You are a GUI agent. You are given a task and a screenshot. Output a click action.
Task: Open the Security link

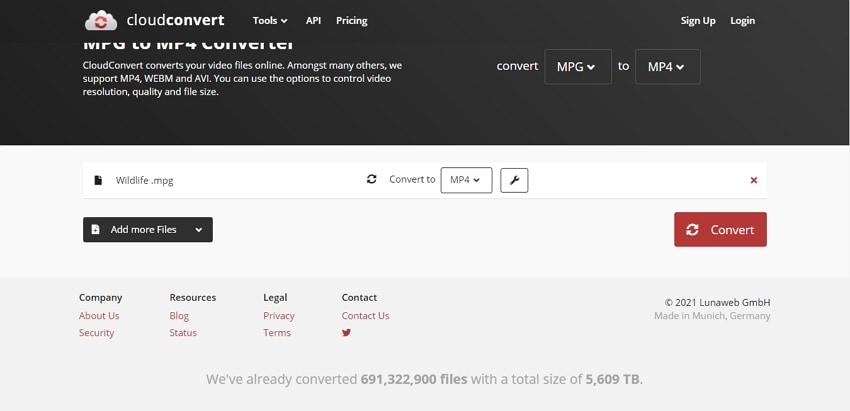tap(96, 333)
